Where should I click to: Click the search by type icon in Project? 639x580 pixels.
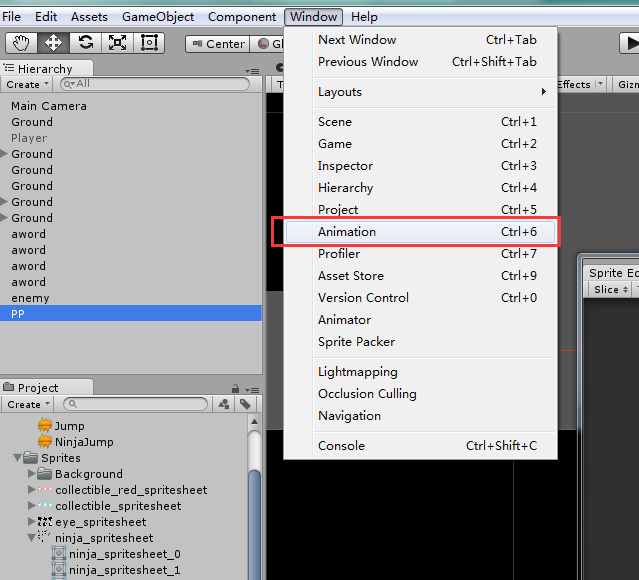224,404
